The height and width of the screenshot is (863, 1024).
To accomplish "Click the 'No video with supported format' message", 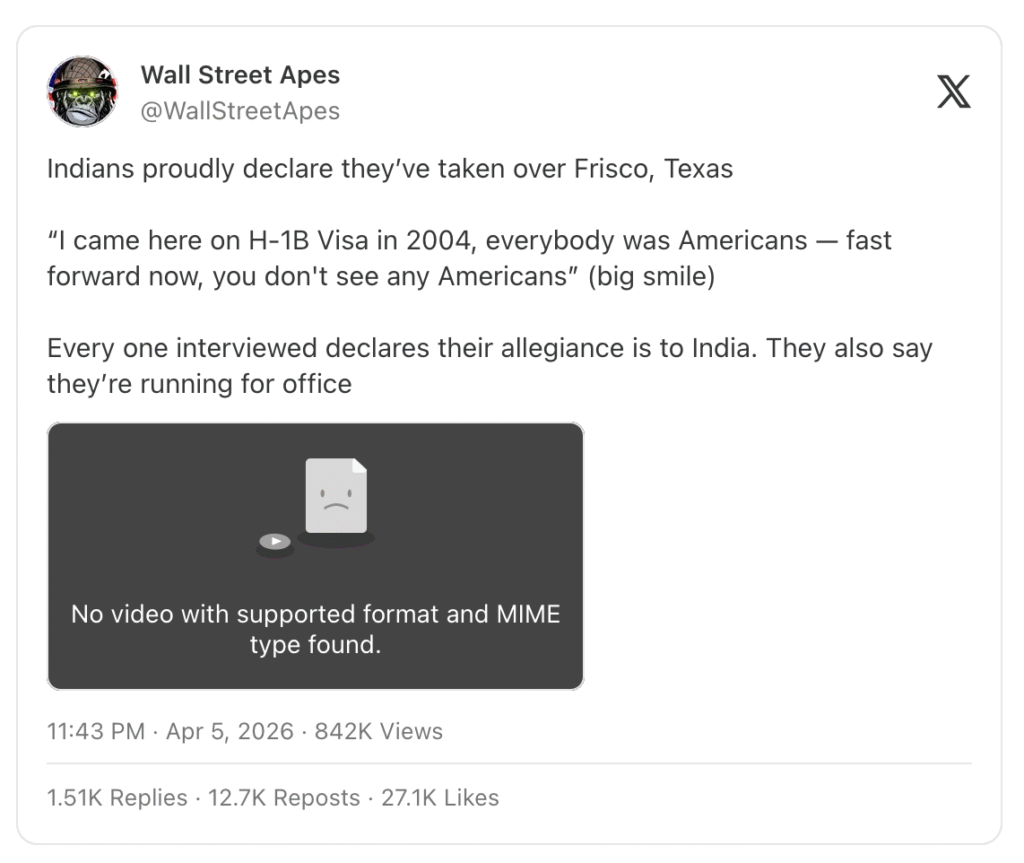I will coord(315,628).
